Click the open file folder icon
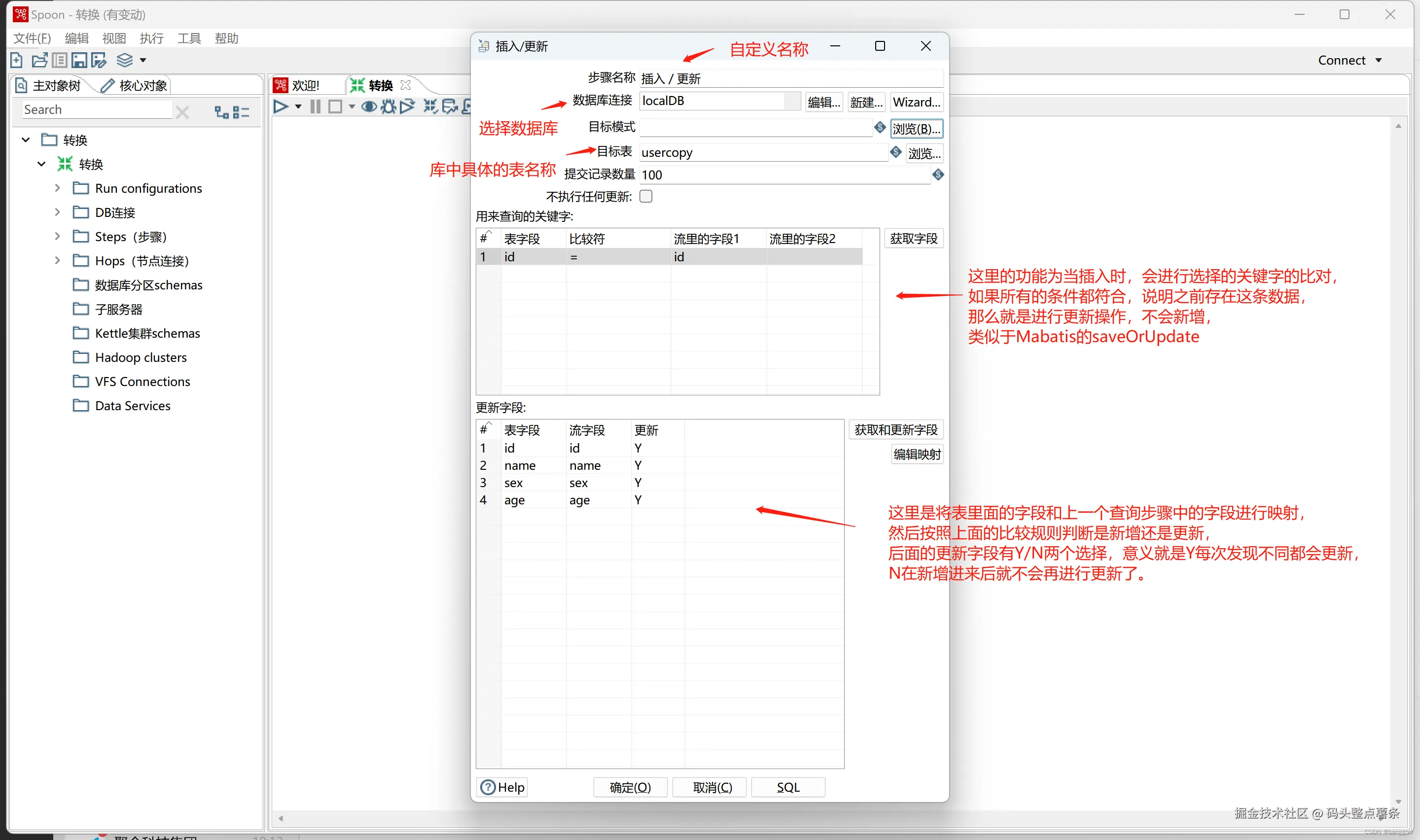Image resolution: width=1420 pixels, height=840 pixels. (x=39, y=60)
